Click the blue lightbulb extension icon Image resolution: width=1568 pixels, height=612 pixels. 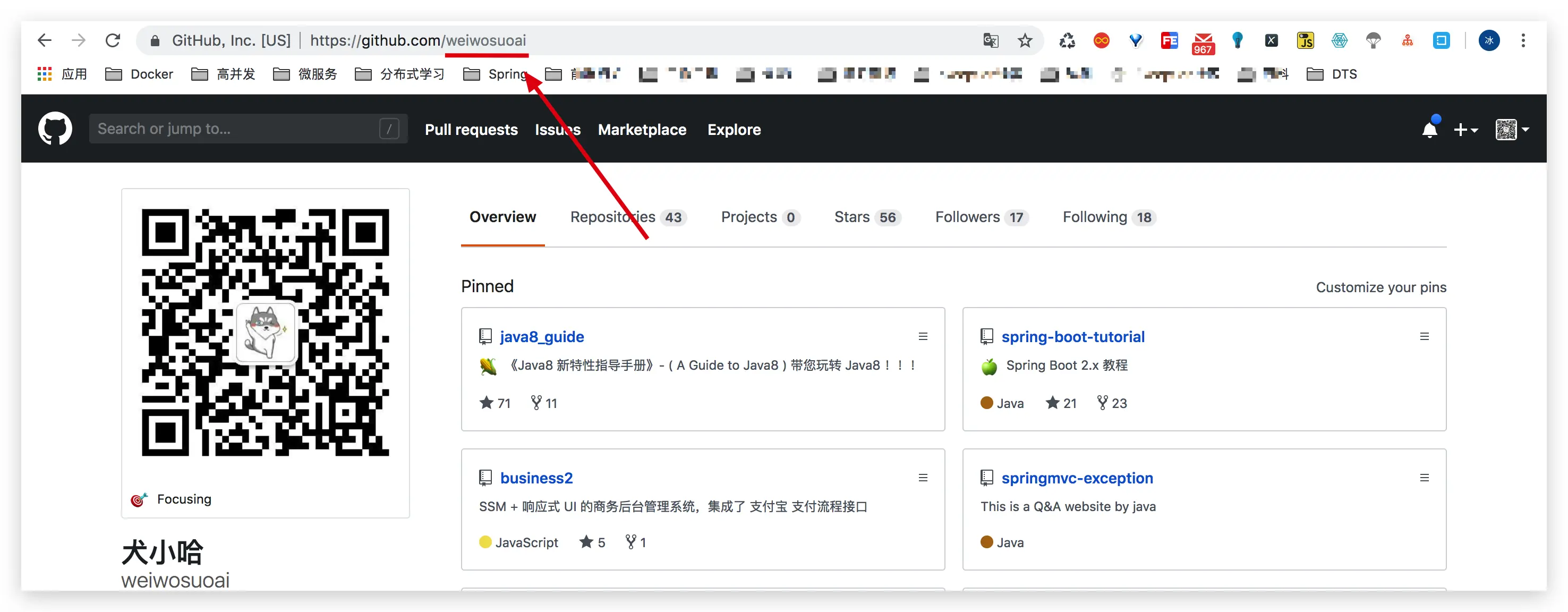[1238, 41]
